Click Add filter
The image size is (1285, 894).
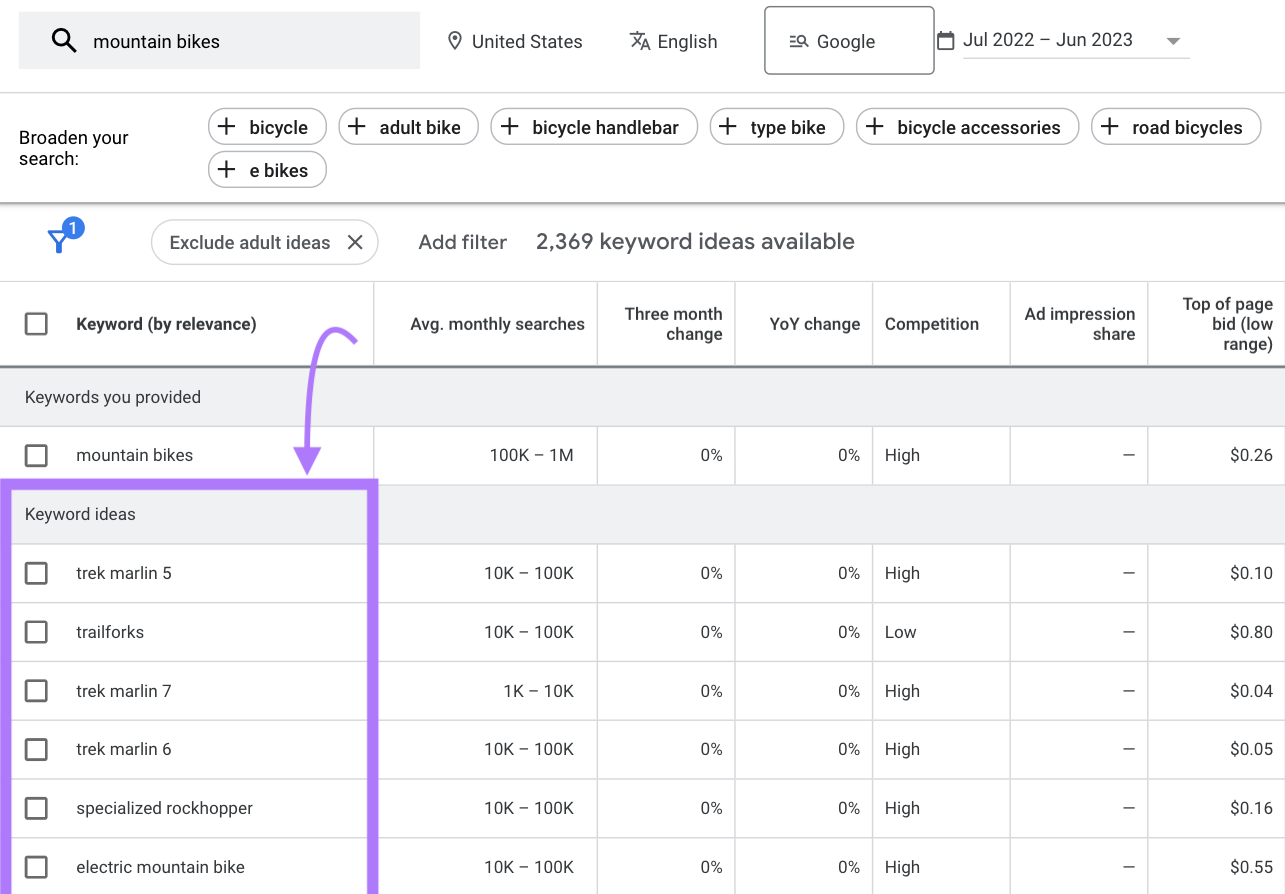coord(463,242)
